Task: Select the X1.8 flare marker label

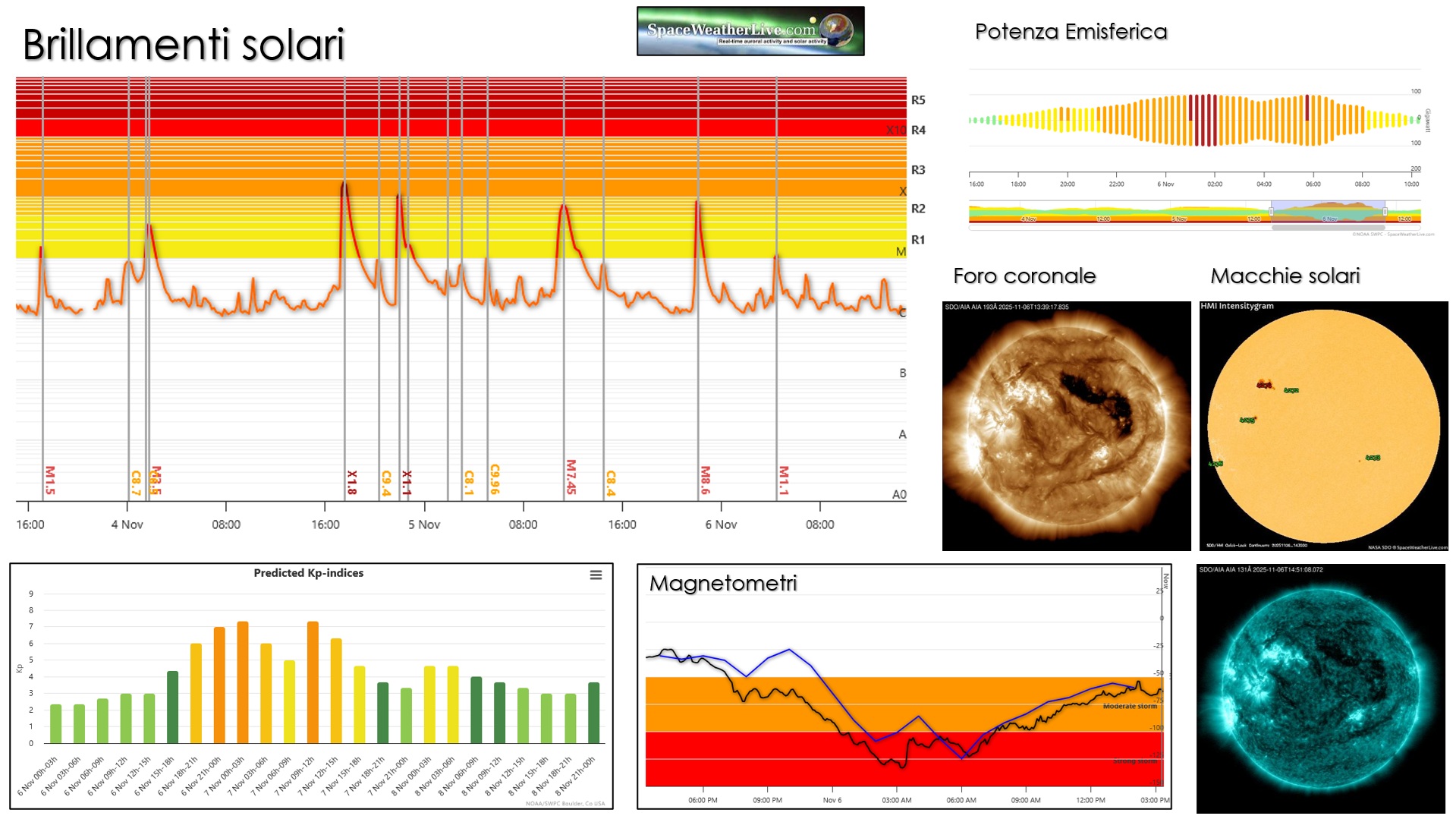Action: [352, 482]
